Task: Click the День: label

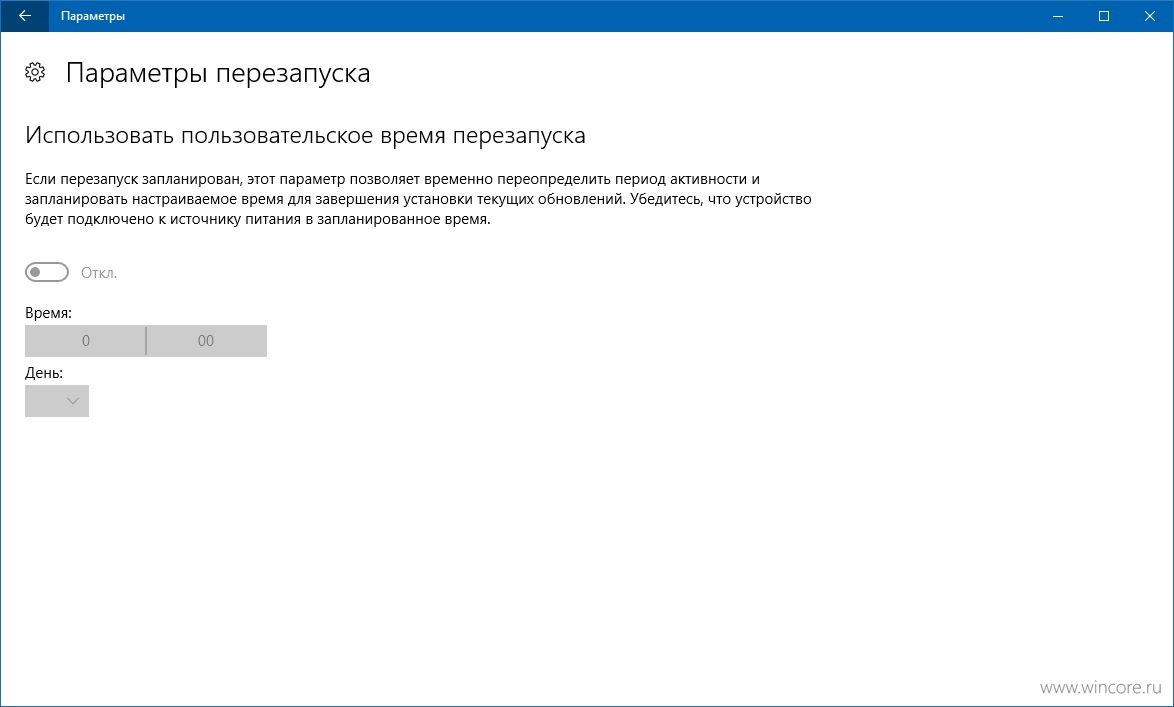Action: coord(44,373)
